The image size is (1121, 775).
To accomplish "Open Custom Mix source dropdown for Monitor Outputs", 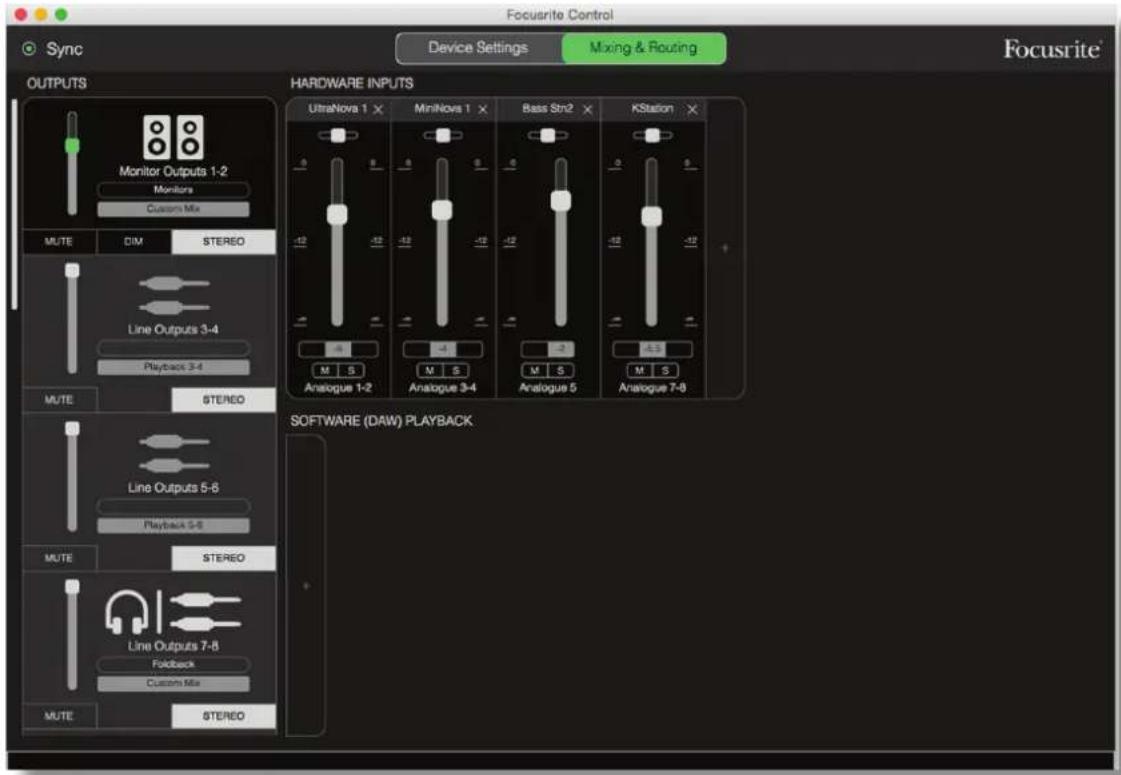I will (x=174, y=209).
